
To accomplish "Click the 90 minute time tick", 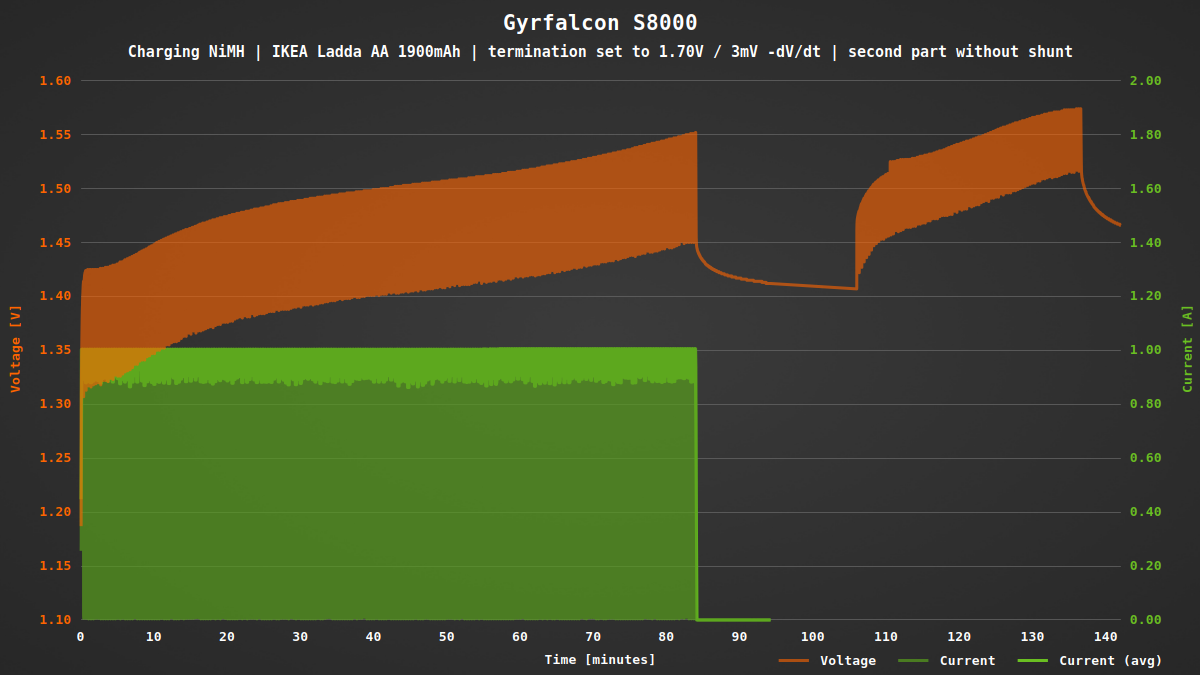I will coord(740,637).
